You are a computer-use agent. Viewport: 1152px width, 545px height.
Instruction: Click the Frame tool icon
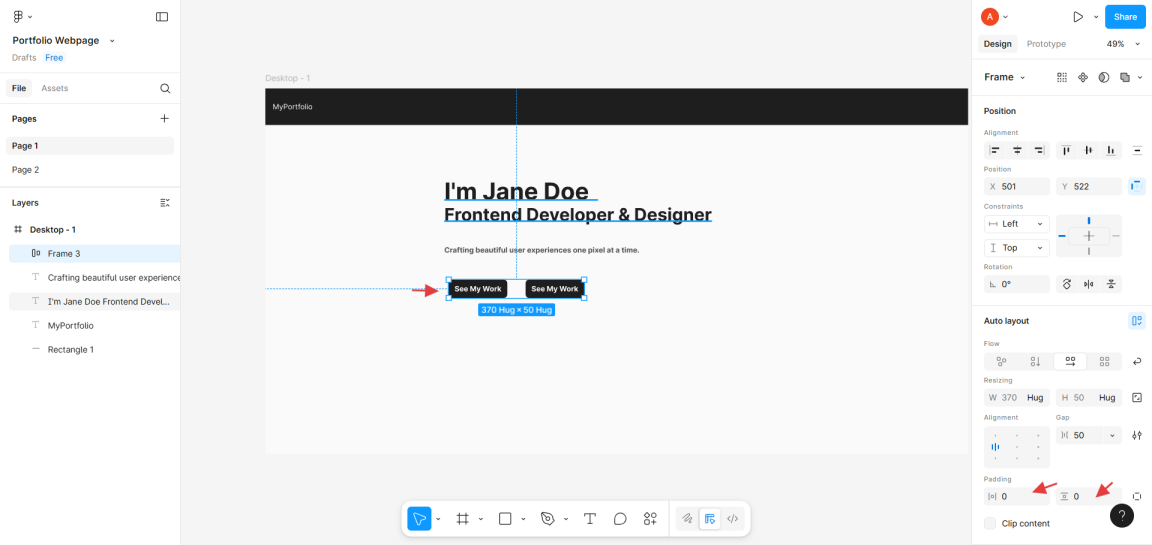[x=463, y=519]
